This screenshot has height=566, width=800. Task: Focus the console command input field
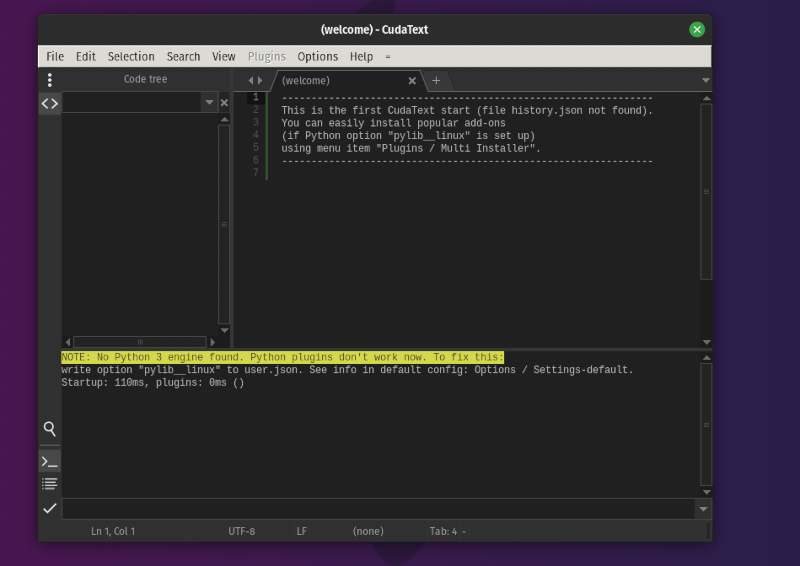click(379, 509)
